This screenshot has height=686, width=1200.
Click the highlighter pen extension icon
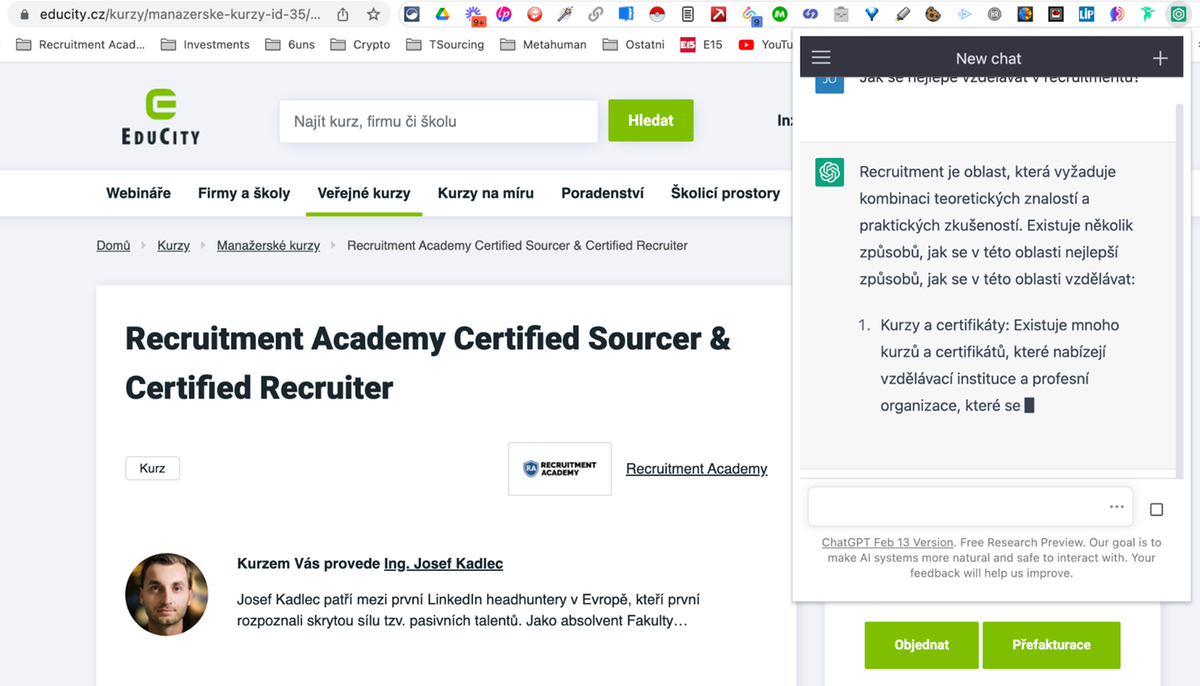pos(903,15)
